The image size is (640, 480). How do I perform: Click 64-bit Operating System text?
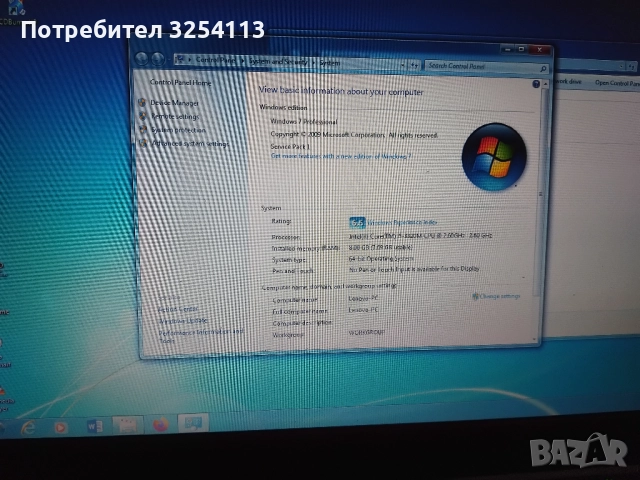click(x=381, y=258)
